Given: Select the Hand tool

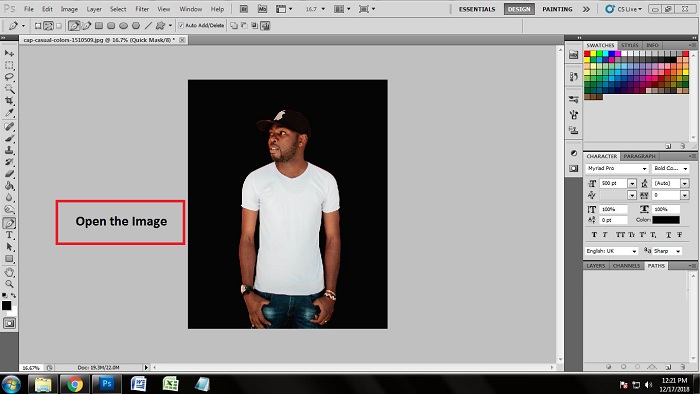Looking at the screenshot, I should click(x=9, y=272).
